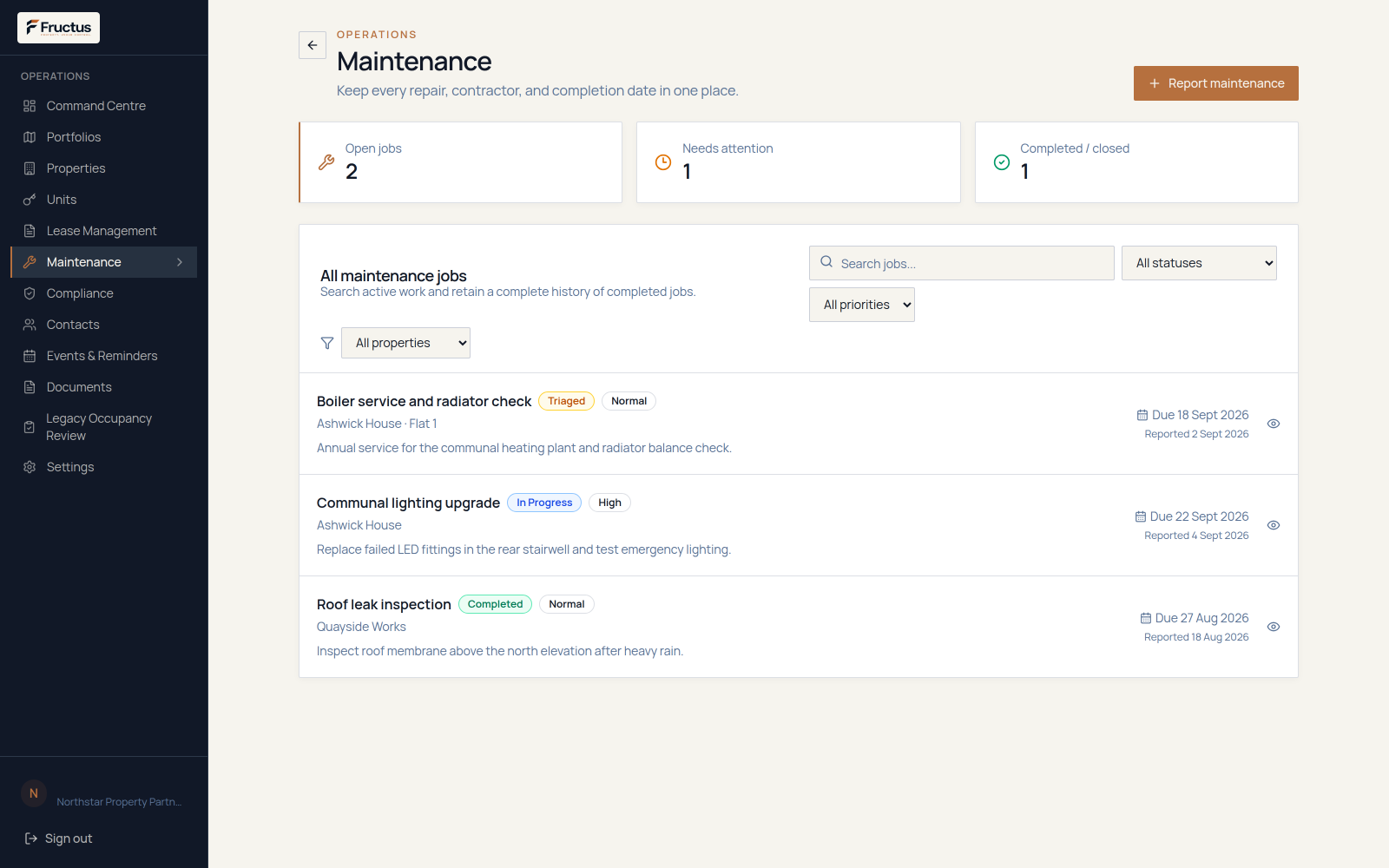Image resolution: width=1389 pixels, height=868 pixels.
Task: View Roof leak inspection via eye icon
Action: (x=1274, y=627)
